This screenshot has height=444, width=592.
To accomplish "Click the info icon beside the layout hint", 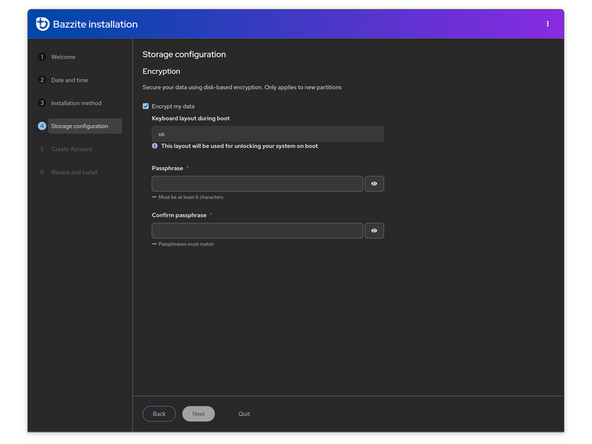I will tap(155, 146).
